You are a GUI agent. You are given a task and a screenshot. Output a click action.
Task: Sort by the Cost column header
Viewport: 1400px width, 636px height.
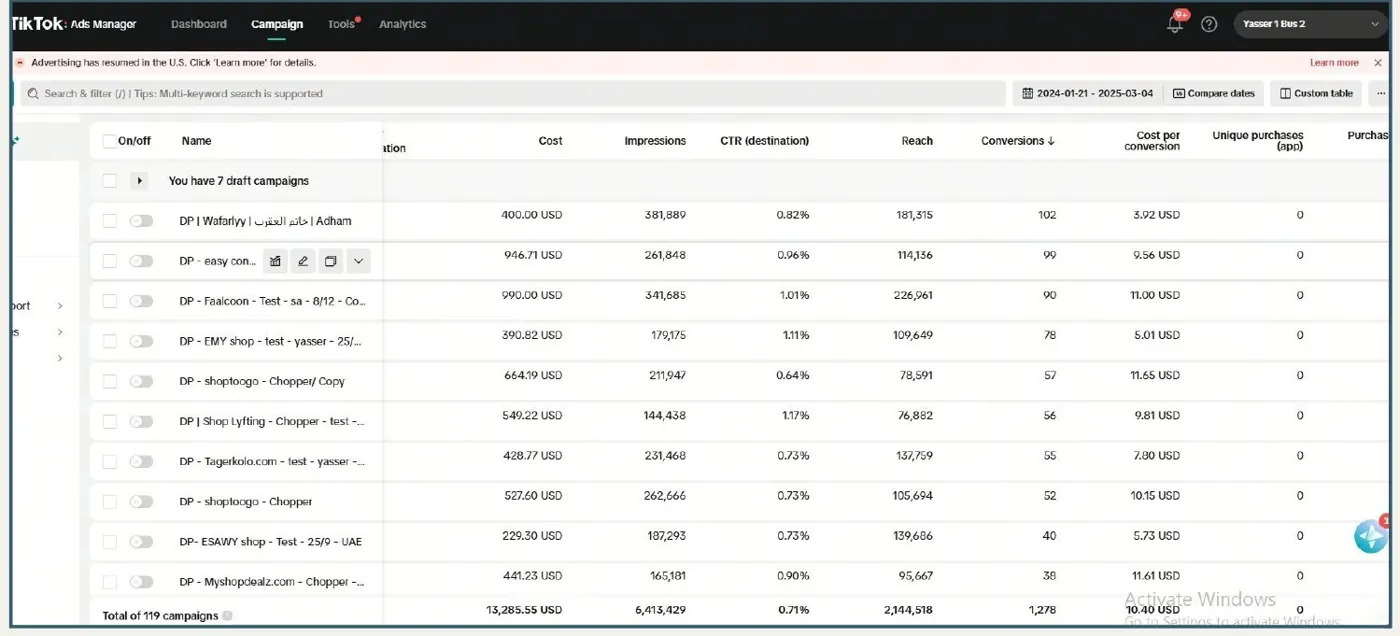[550, 141]
